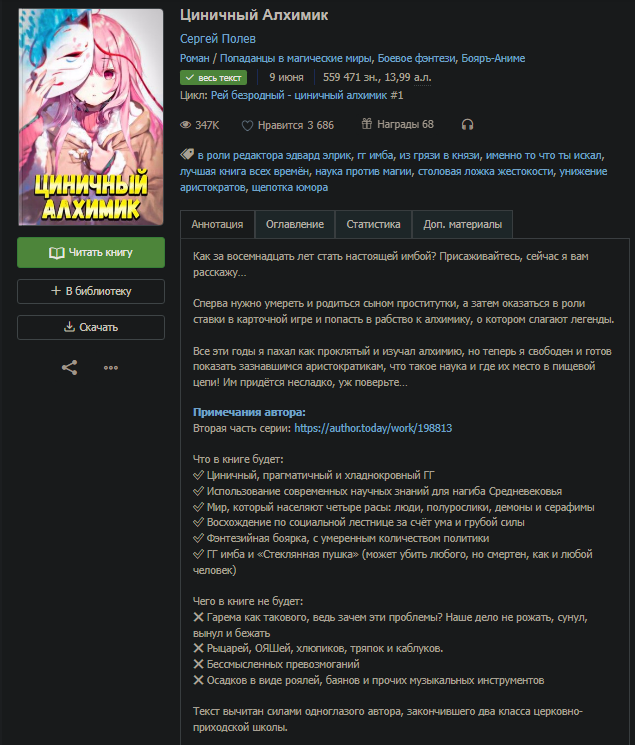Click the gift Награды icon
635x745 pixels.
(366, 124)
